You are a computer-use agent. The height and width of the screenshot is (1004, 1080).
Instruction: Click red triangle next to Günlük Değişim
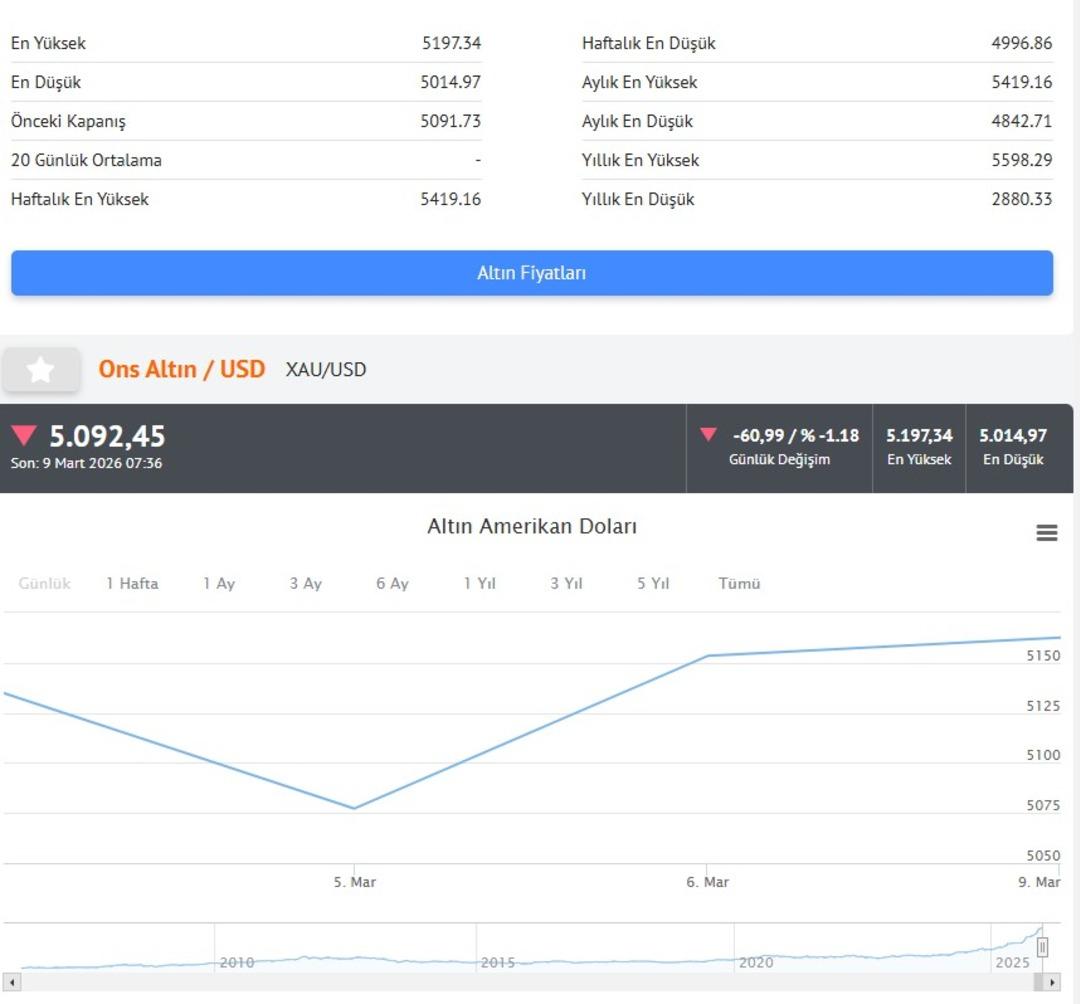(x=708, y=435)
